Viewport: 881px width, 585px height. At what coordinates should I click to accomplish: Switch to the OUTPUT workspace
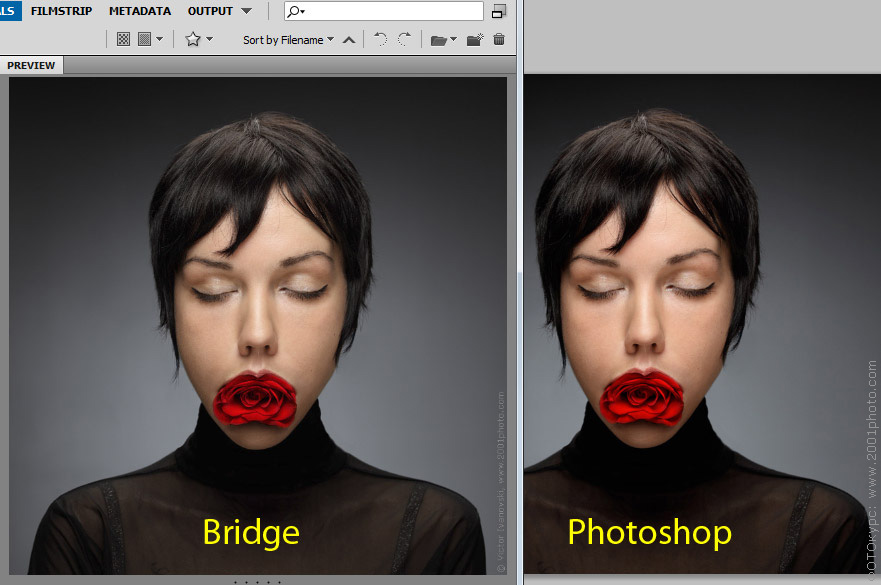tap(210, 11)
